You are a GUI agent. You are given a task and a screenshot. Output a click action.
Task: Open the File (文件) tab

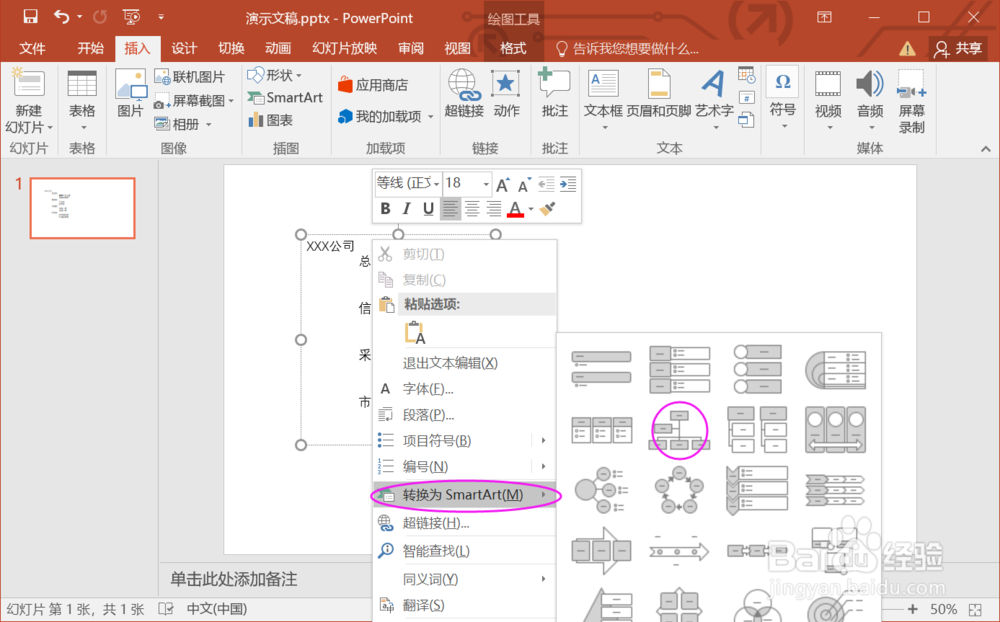pos(32,48)
